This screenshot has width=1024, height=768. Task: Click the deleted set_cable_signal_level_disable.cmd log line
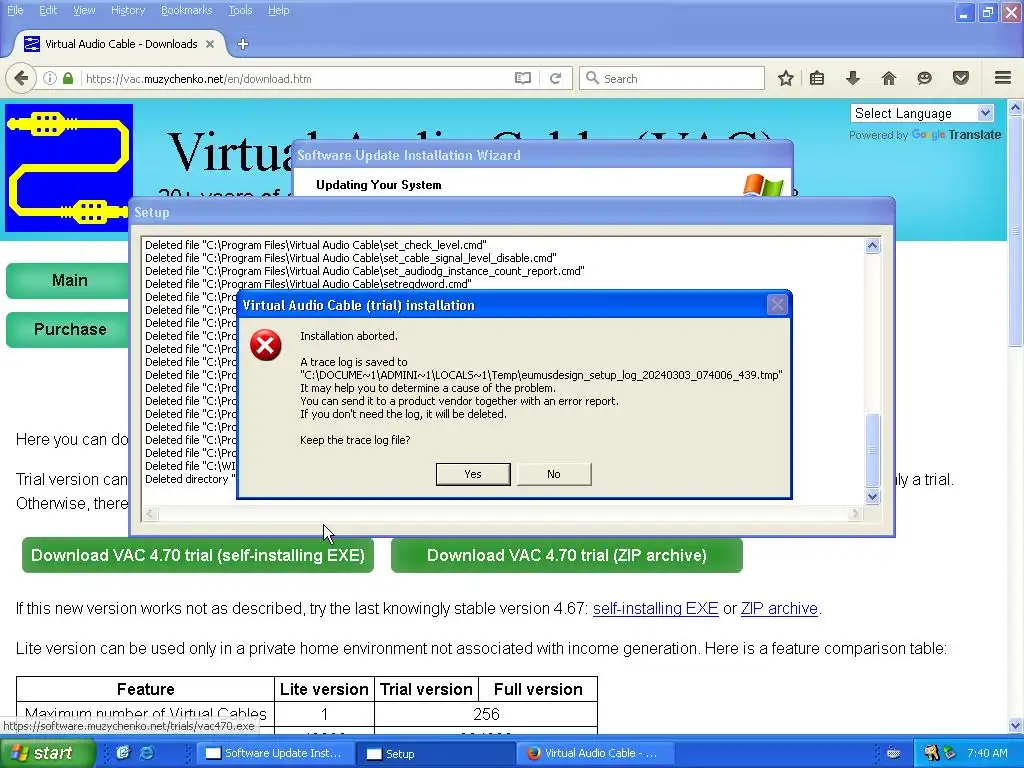[351, 258]
